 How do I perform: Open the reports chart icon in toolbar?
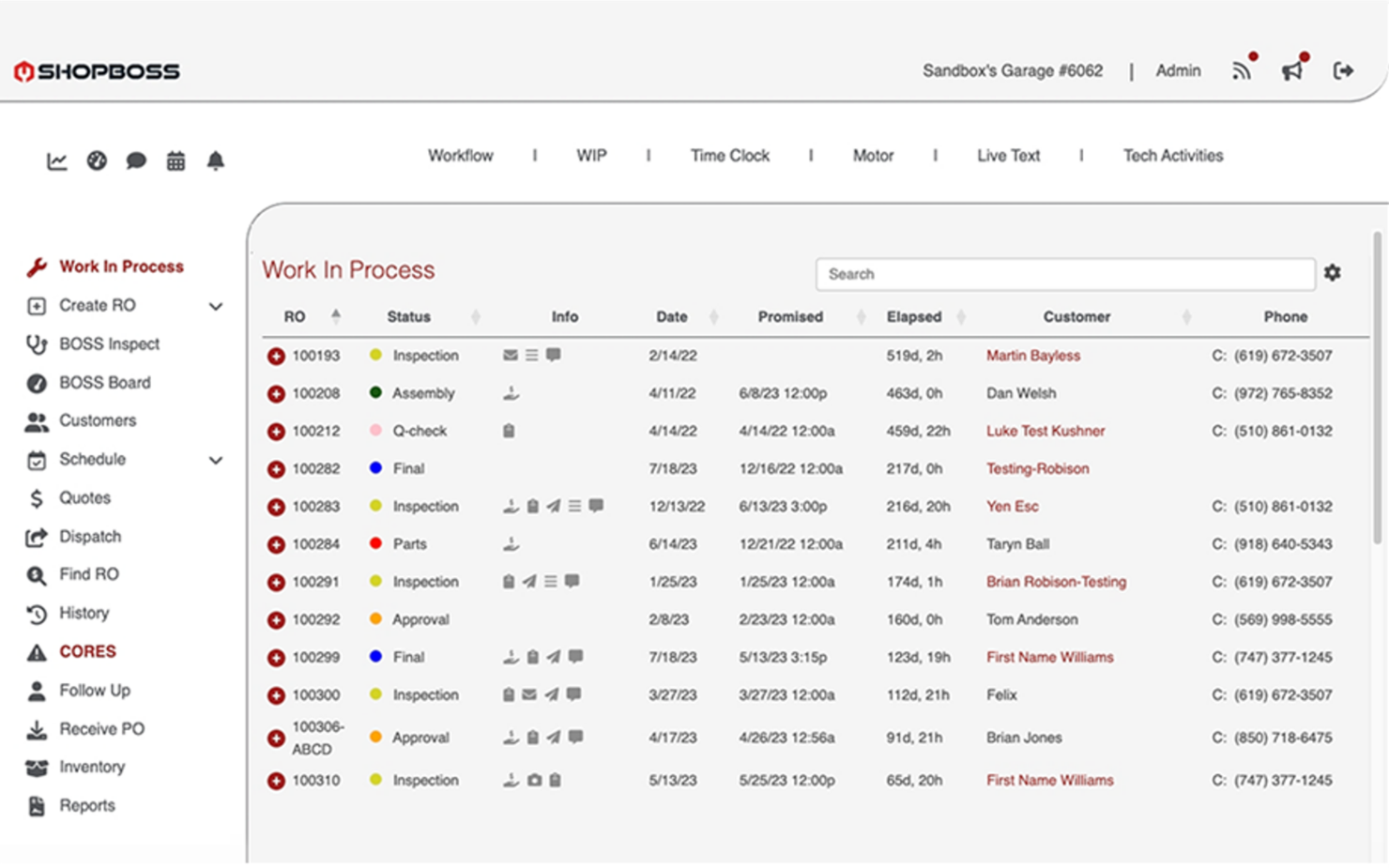tap(57, 160)
